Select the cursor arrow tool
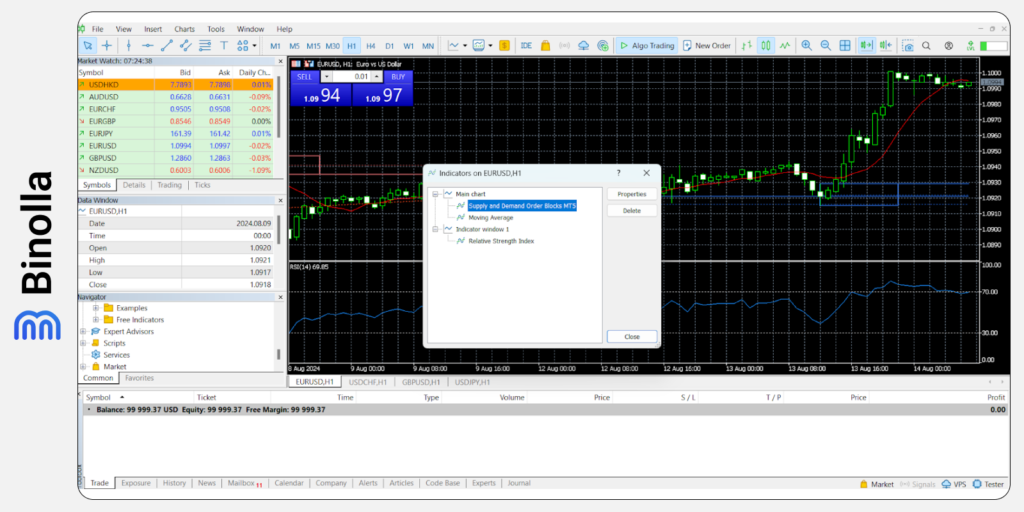1024x512 pixels. coord(88,46)
